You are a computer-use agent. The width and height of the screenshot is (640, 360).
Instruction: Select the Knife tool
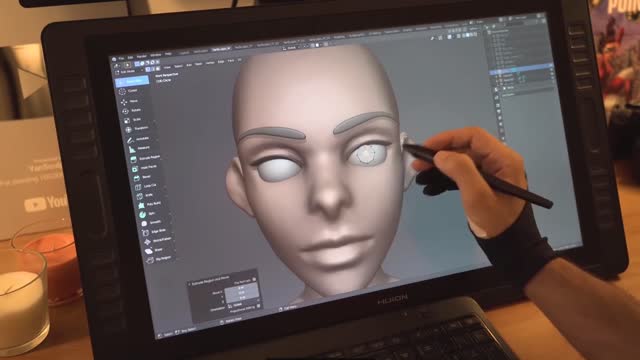145,196
